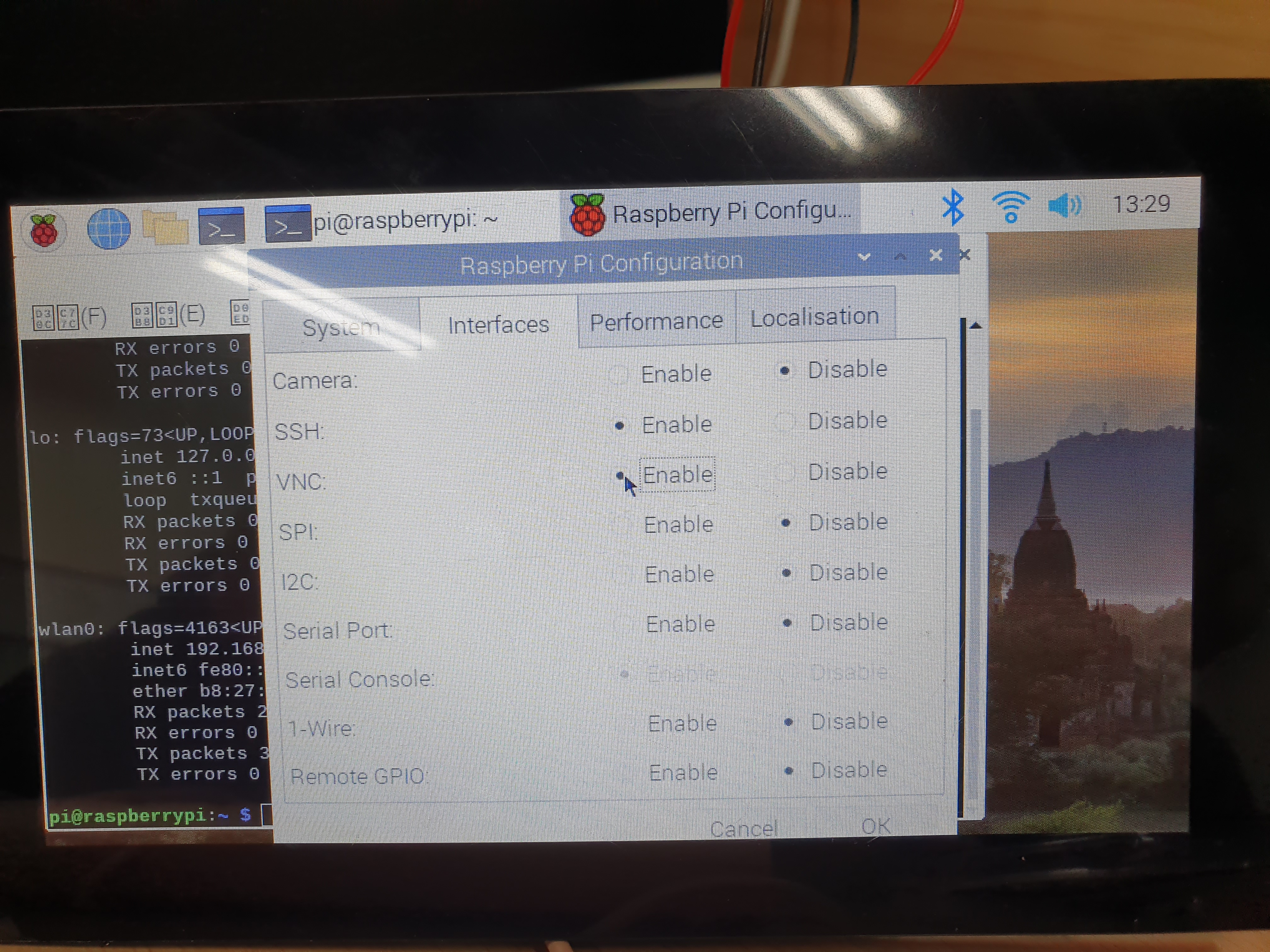Viewport: 1270px width, 952px height.
Task: Click the terminal scrollbar up arrow
Action: (x=975, y=326)
